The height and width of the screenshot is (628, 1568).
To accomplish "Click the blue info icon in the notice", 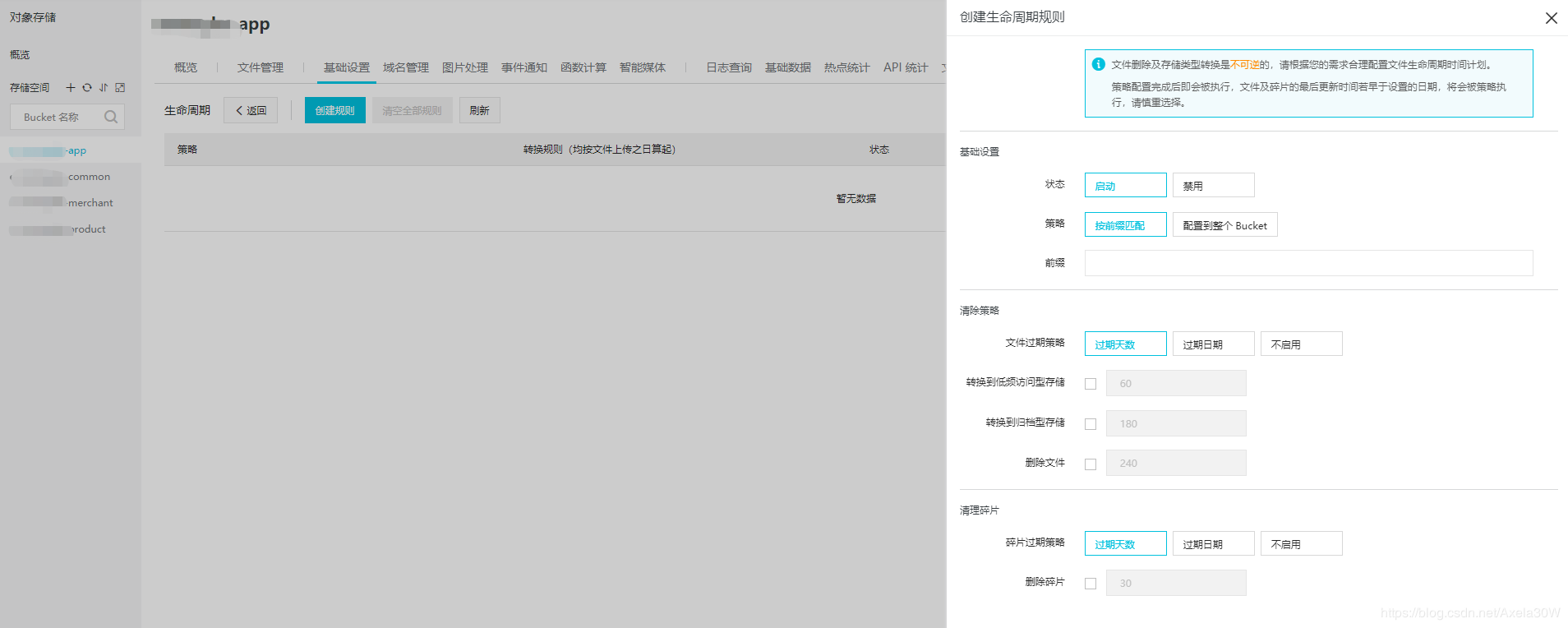I will (1099, 64).
